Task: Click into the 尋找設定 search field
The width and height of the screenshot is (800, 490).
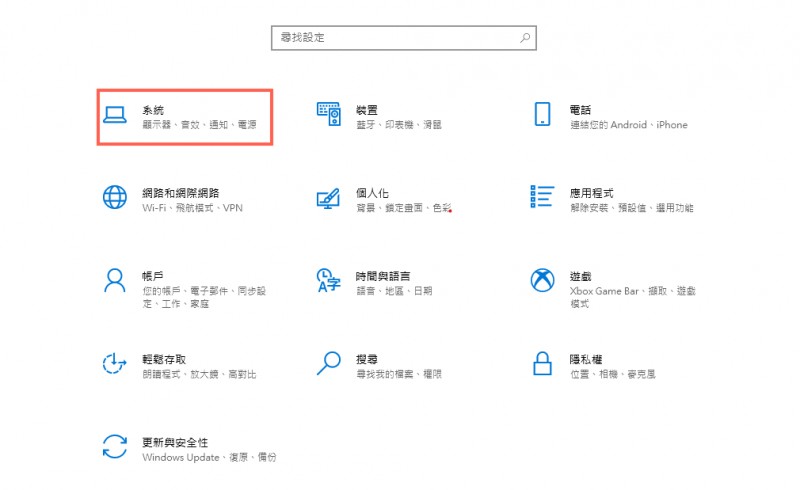Action: pos(404,38)
